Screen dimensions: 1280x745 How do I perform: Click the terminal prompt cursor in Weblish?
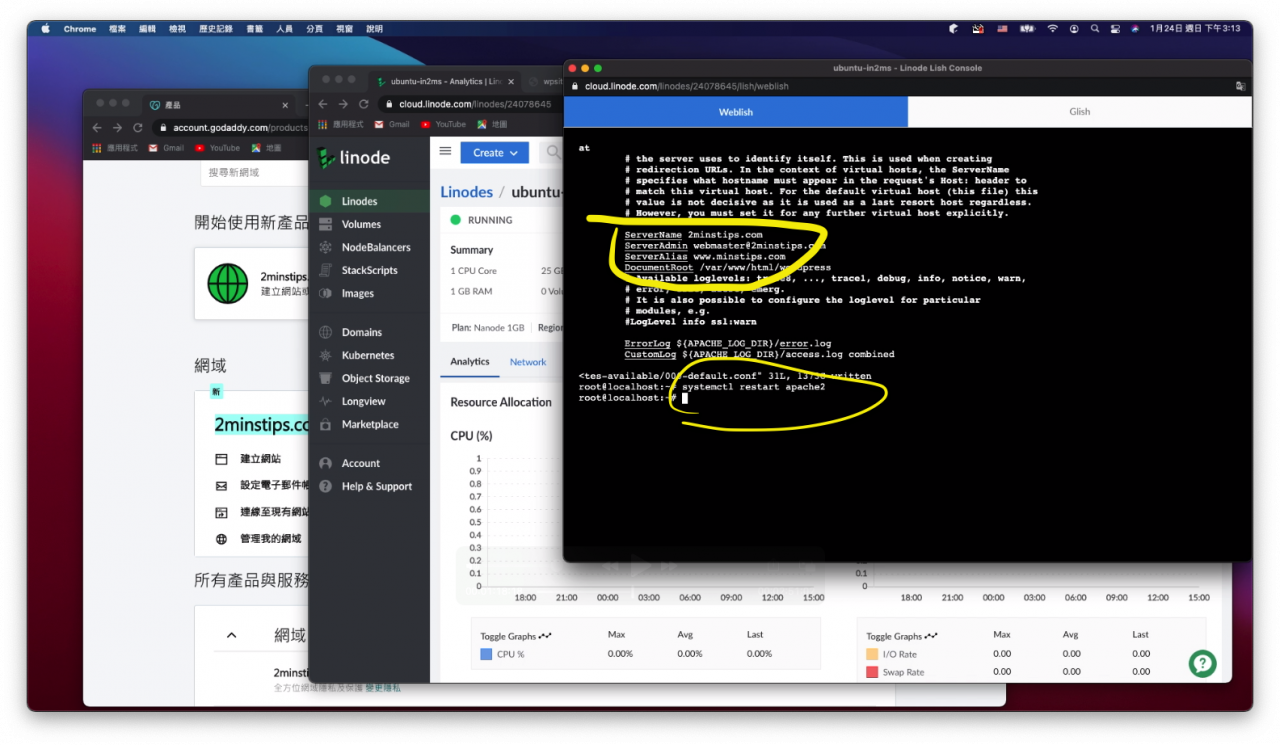tap(685, 398)
